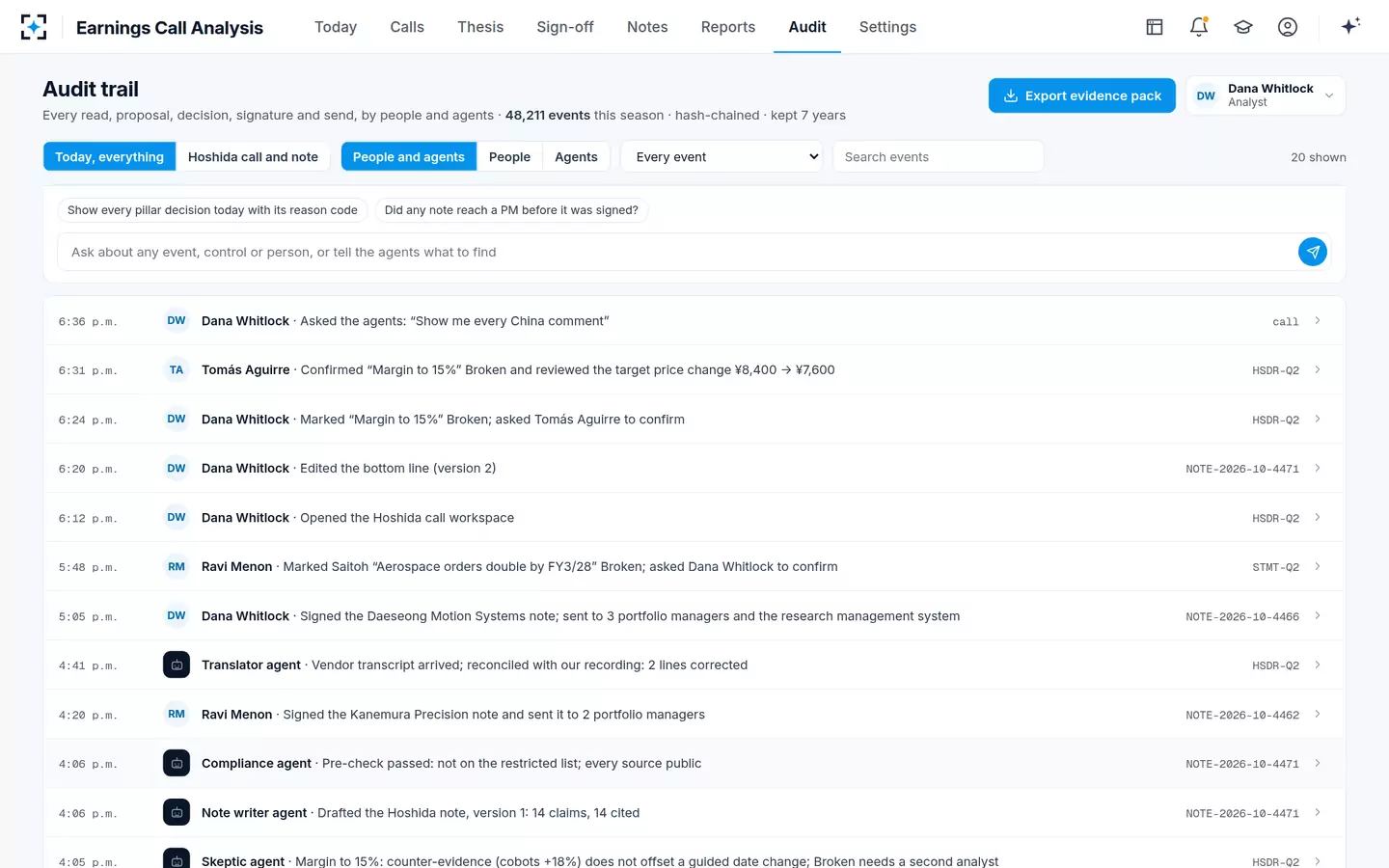Open the STMT-Q2 reference on Ravi Menon's row
The height and width of the screenshot is (868, 1389).
[1275, 567]
